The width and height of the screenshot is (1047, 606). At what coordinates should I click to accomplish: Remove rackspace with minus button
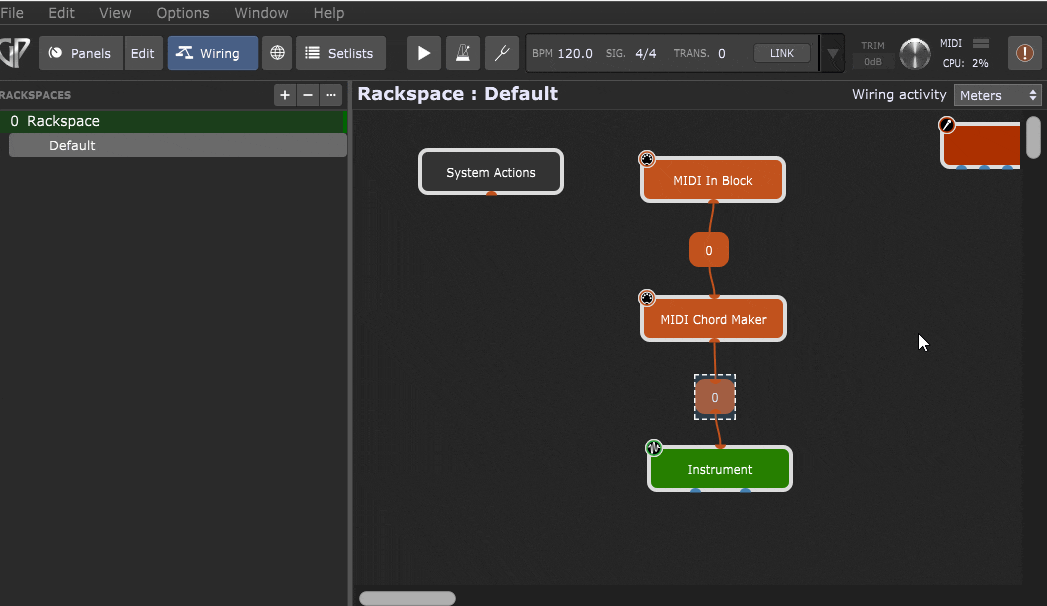point(308,95)
